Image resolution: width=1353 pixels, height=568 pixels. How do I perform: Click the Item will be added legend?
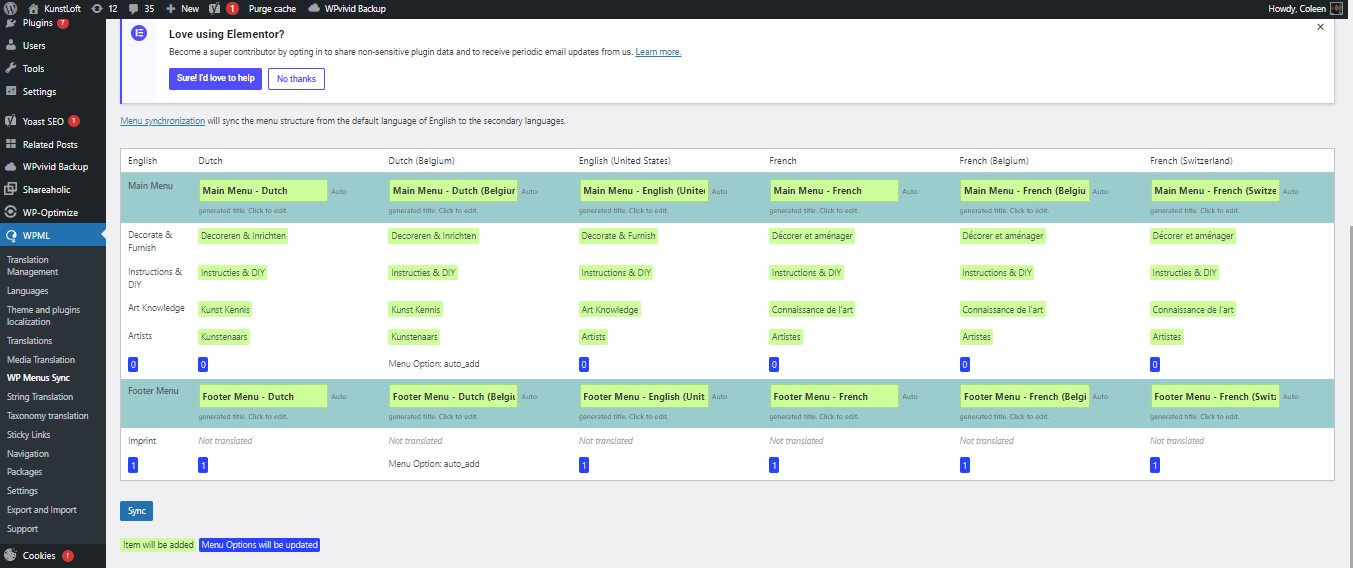point(158,545)
